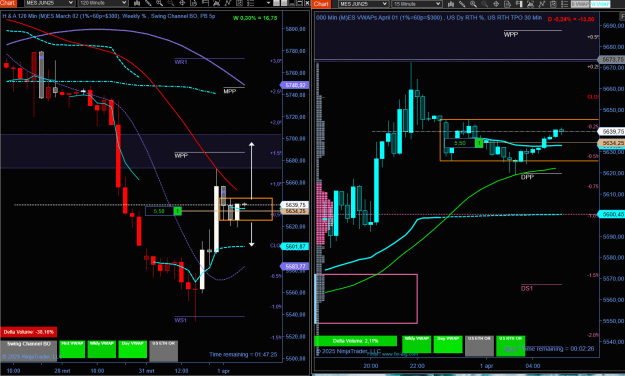Open 120 Minute interval dropdown on left chart
The height and width of the screenshot is (376, 625).
[x=103, y=3]
